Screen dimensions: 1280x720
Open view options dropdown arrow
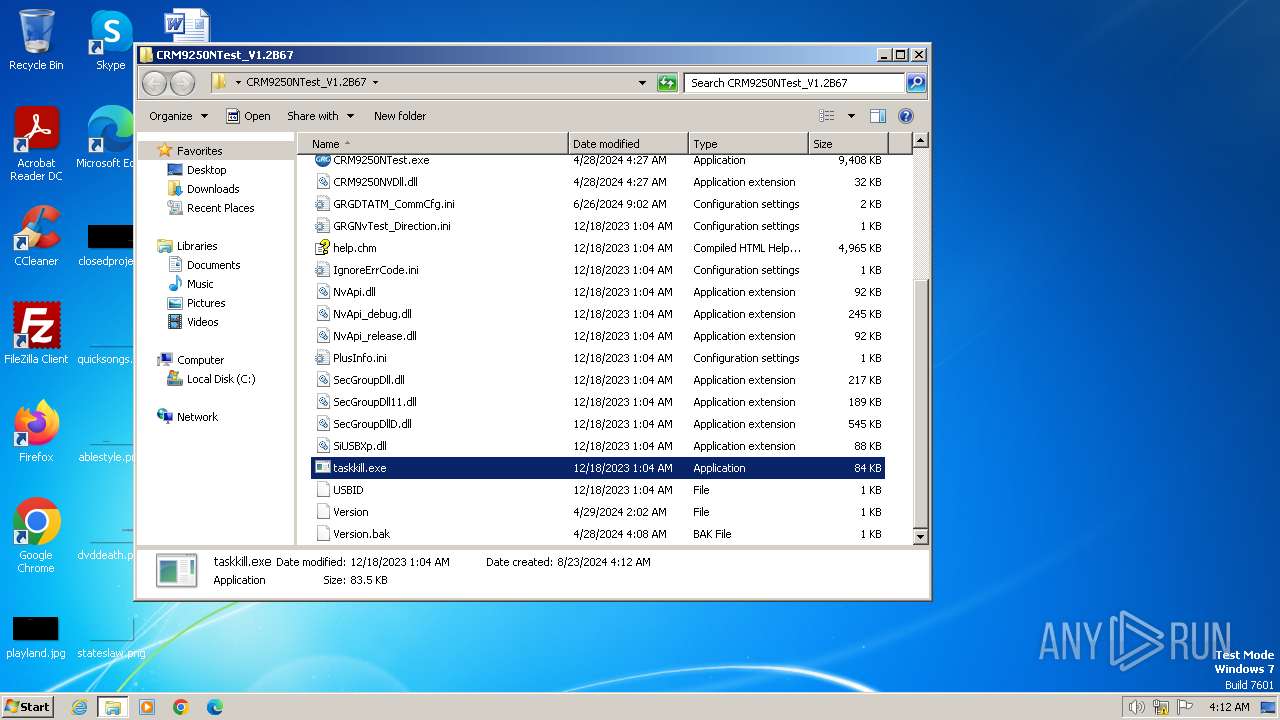(x=851, y=116)
